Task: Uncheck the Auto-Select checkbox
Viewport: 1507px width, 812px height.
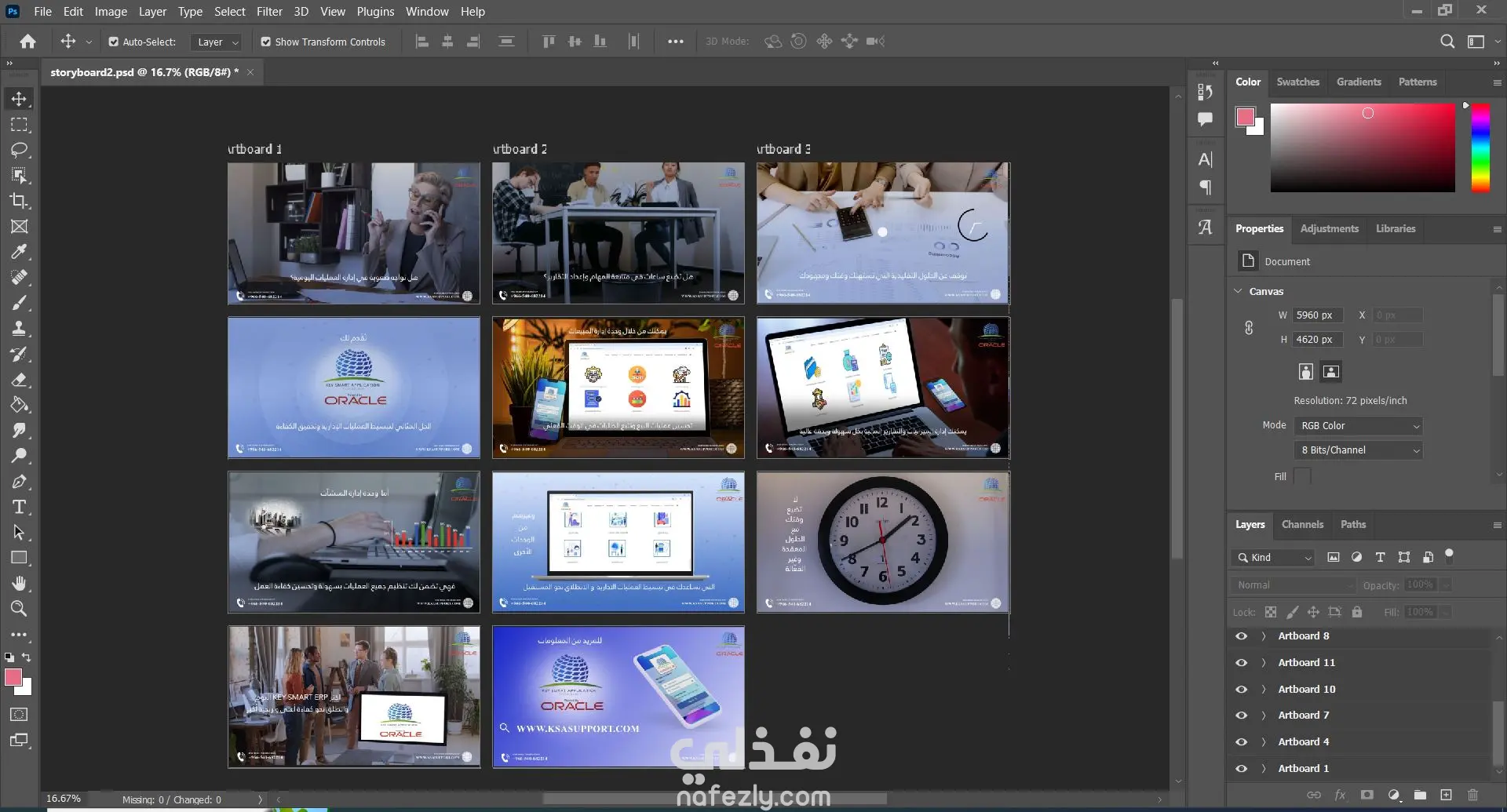Action: tap(114, 42)
